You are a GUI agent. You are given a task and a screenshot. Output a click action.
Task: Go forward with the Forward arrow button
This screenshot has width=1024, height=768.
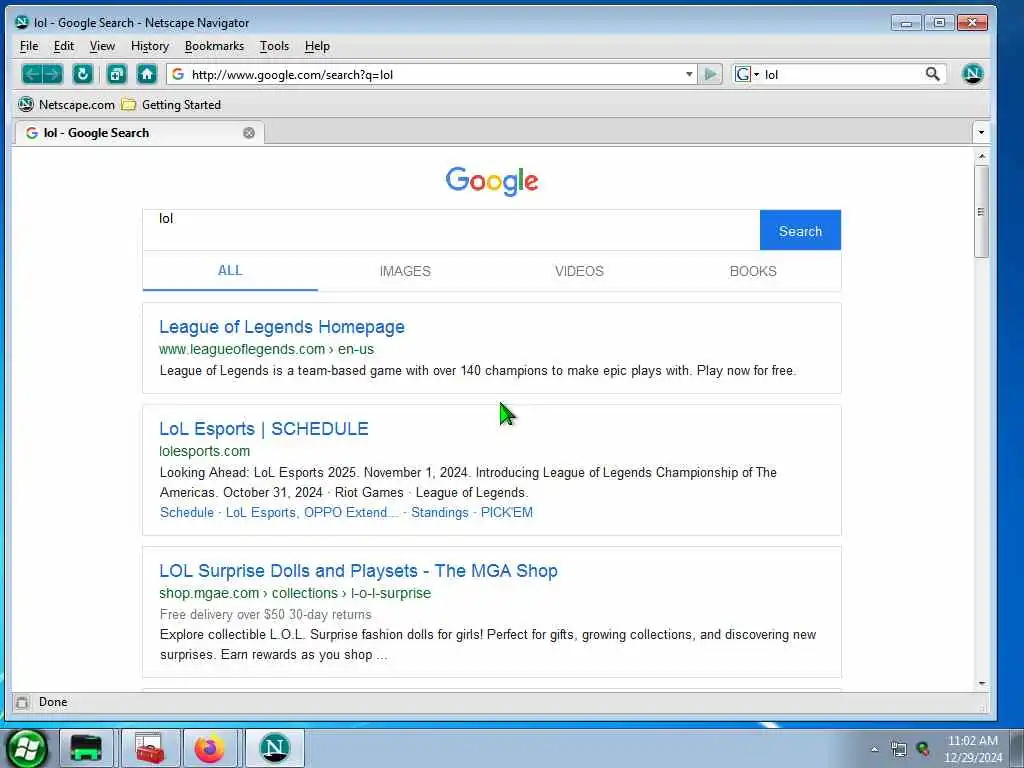[x=53, y=74]
